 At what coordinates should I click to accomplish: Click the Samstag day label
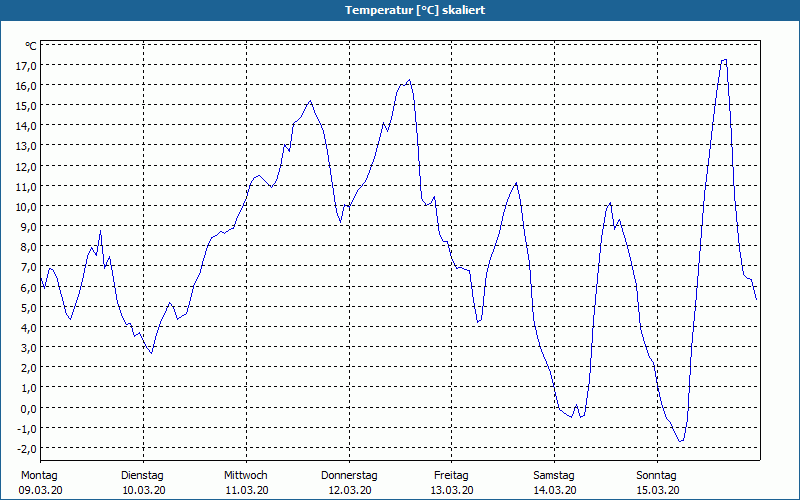(x=554, y=476)
